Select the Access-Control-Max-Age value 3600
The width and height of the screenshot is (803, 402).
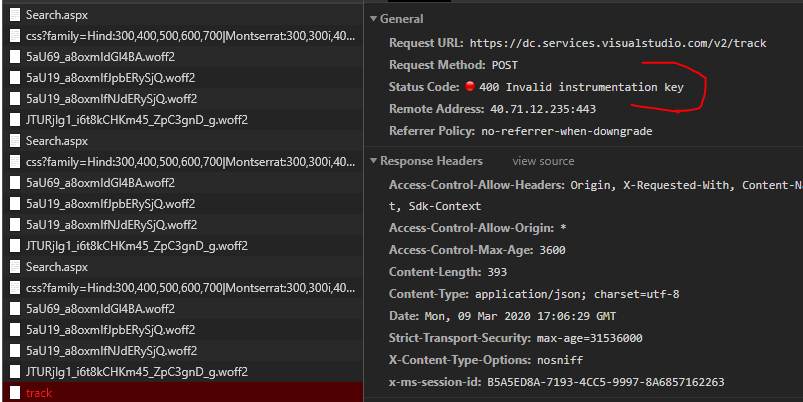tap(552, 250)
